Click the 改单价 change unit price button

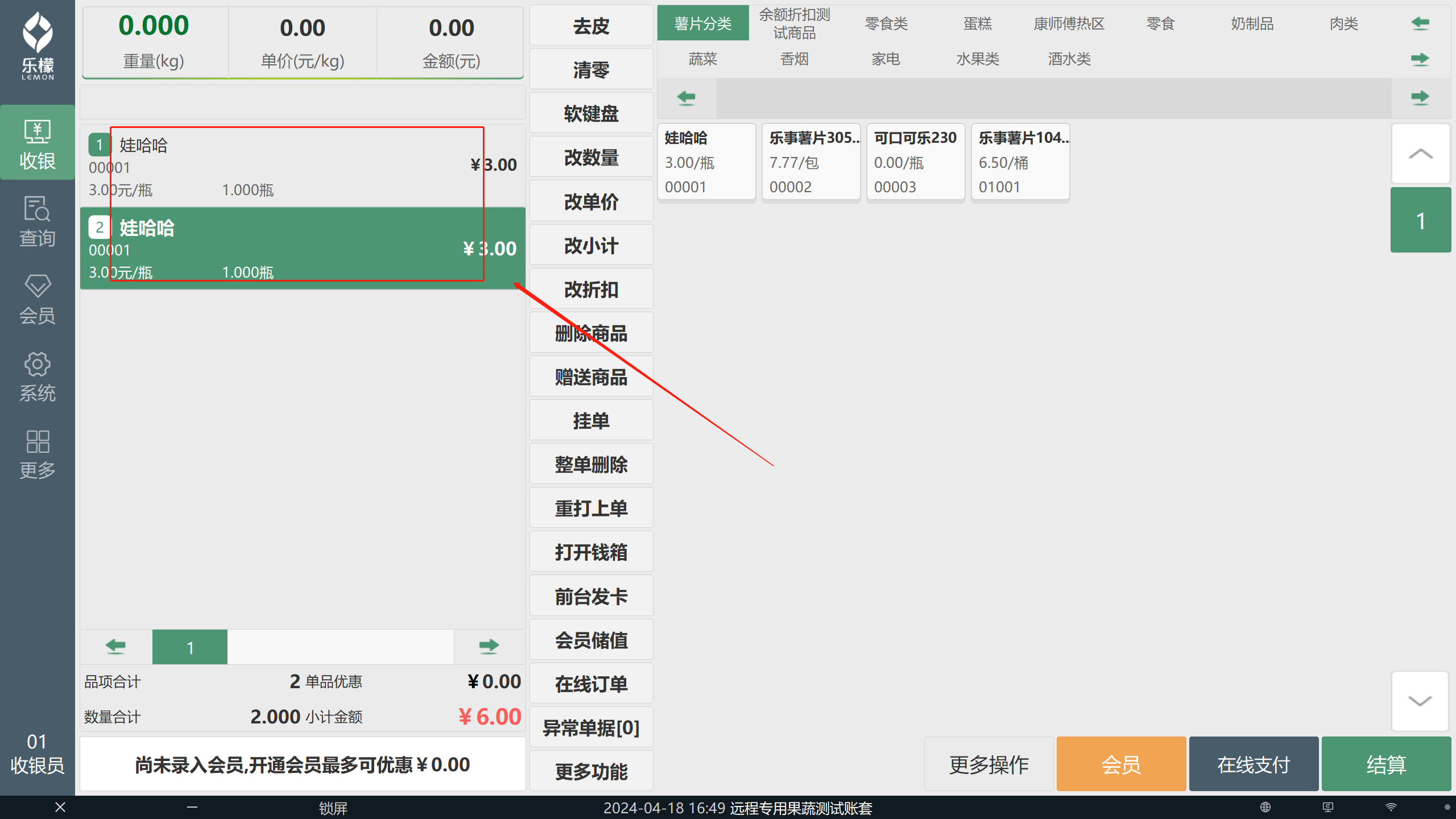coord(591,201)
